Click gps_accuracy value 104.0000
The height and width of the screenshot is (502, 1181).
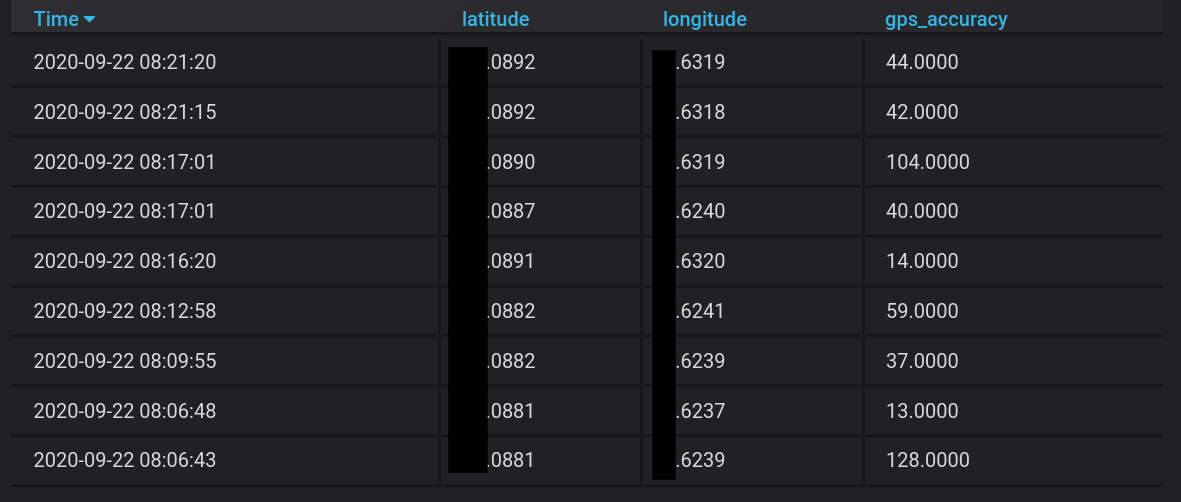(x=928, y=162)
